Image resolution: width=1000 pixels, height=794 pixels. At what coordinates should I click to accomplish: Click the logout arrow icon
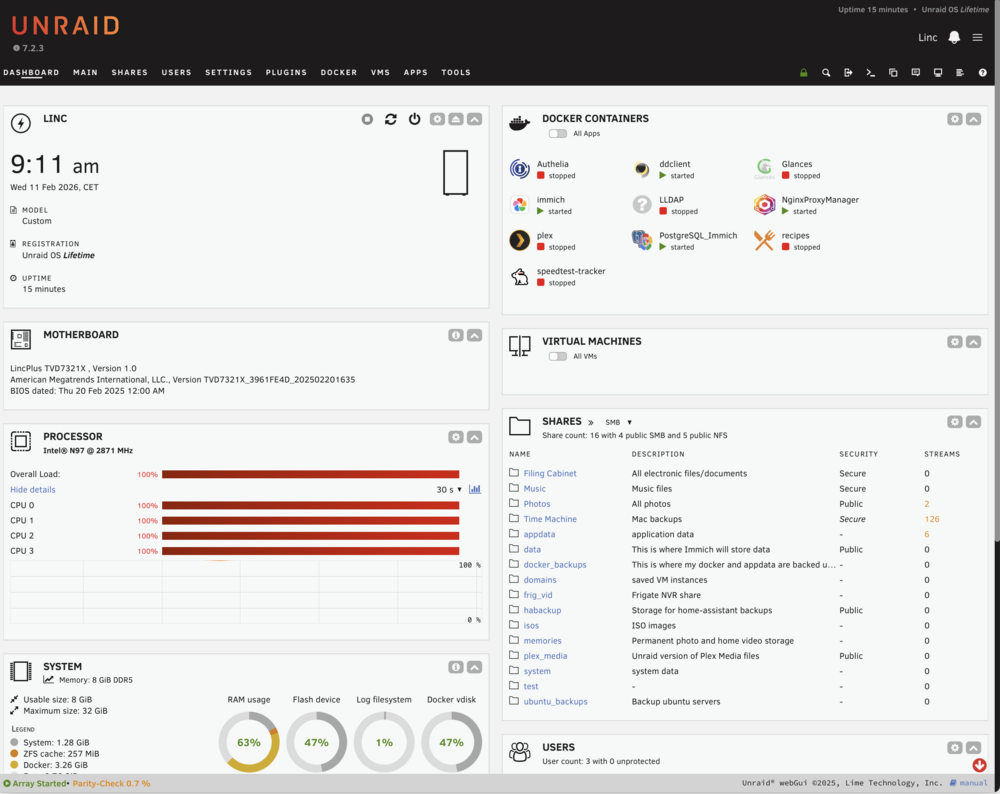848,73
